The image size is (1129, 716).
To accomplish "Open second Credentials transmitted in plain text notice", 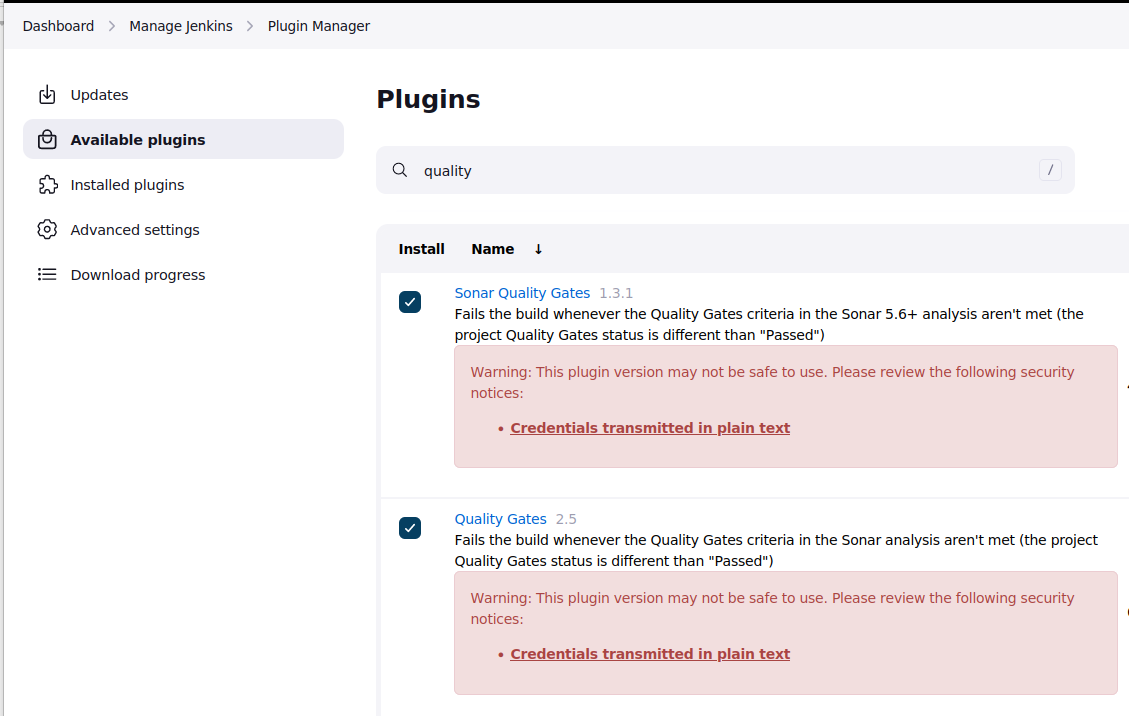I will tap(650, 654).
